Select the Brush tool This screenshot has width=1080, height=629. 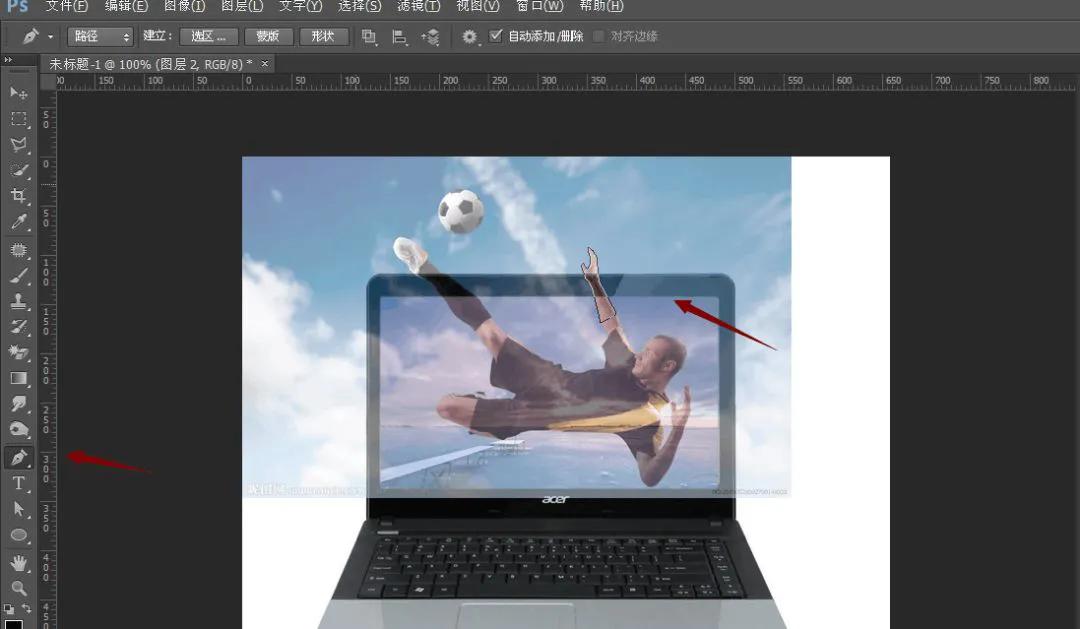pos(18,274)
